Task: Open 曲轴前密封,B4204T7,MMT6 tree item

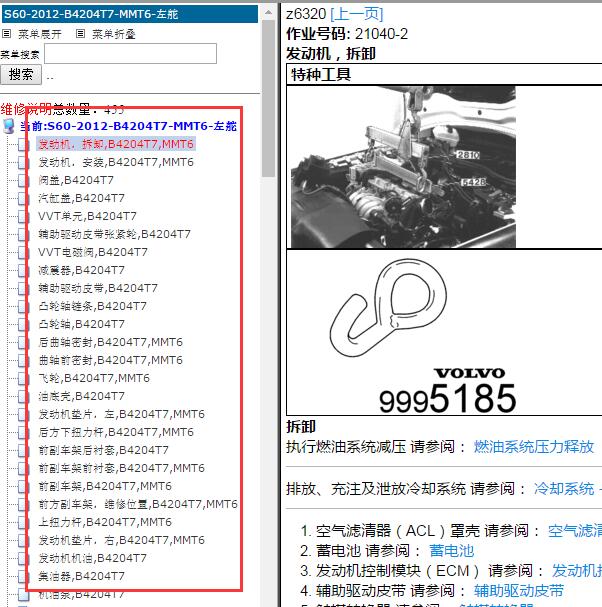Action: click(x=110, y=360)
